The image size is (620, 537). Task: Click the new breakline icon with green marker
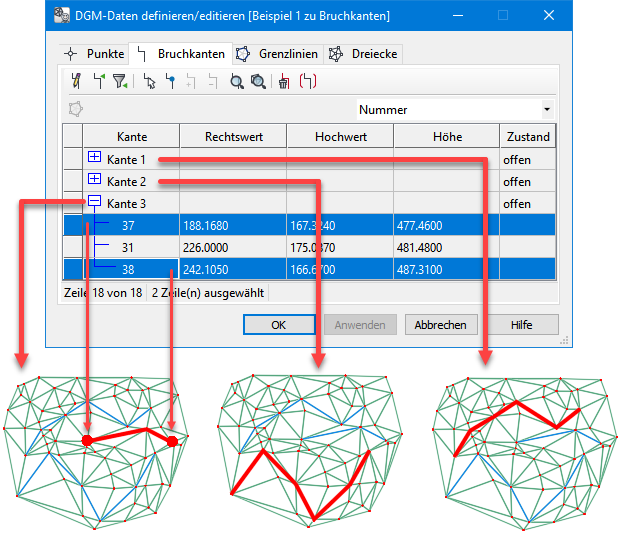pyautogui.click(x=97, y=82)
